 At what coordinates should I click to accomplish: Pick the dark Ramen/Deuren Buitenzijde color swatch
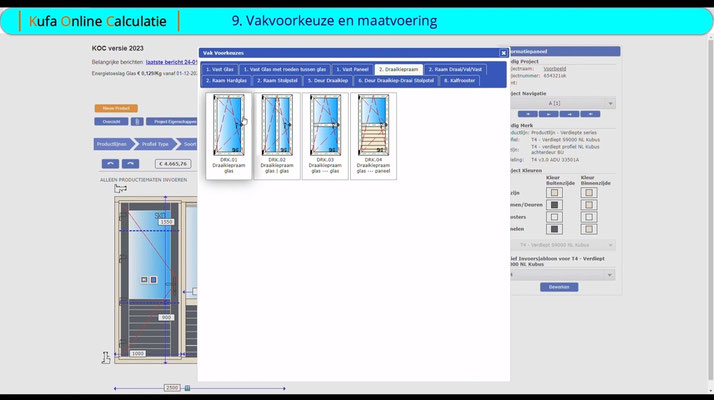(554, 205)
